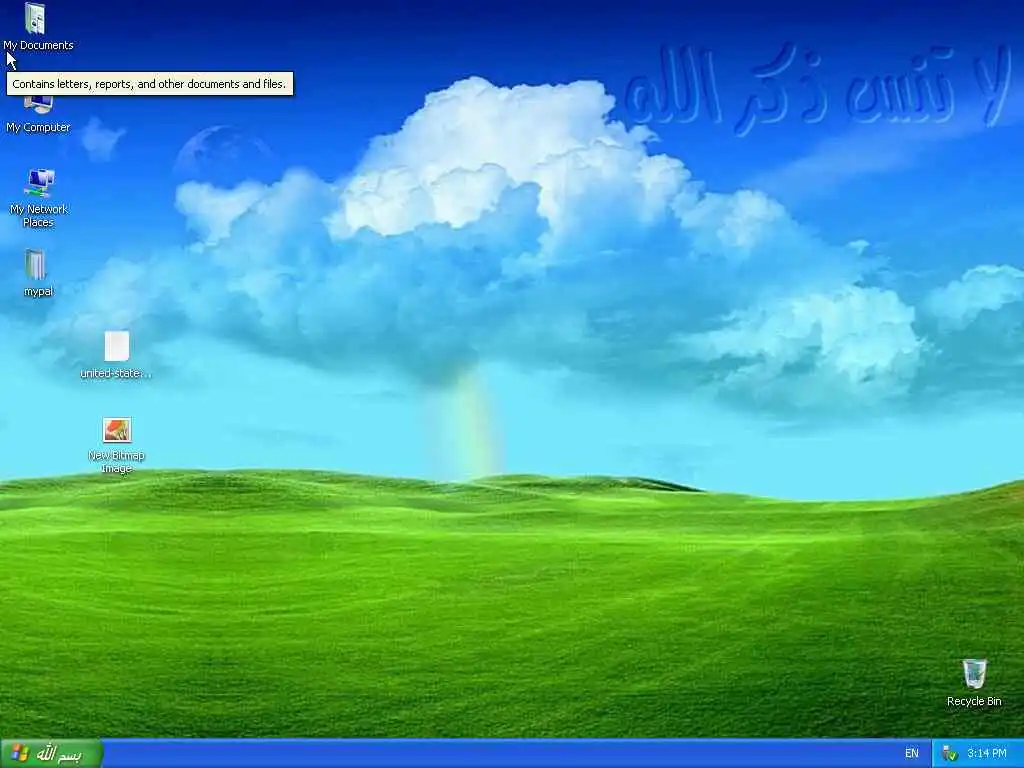Click the Safely Remove Hardware tray icon
The image size is (1024, 768).
click(x=949, y=754)
